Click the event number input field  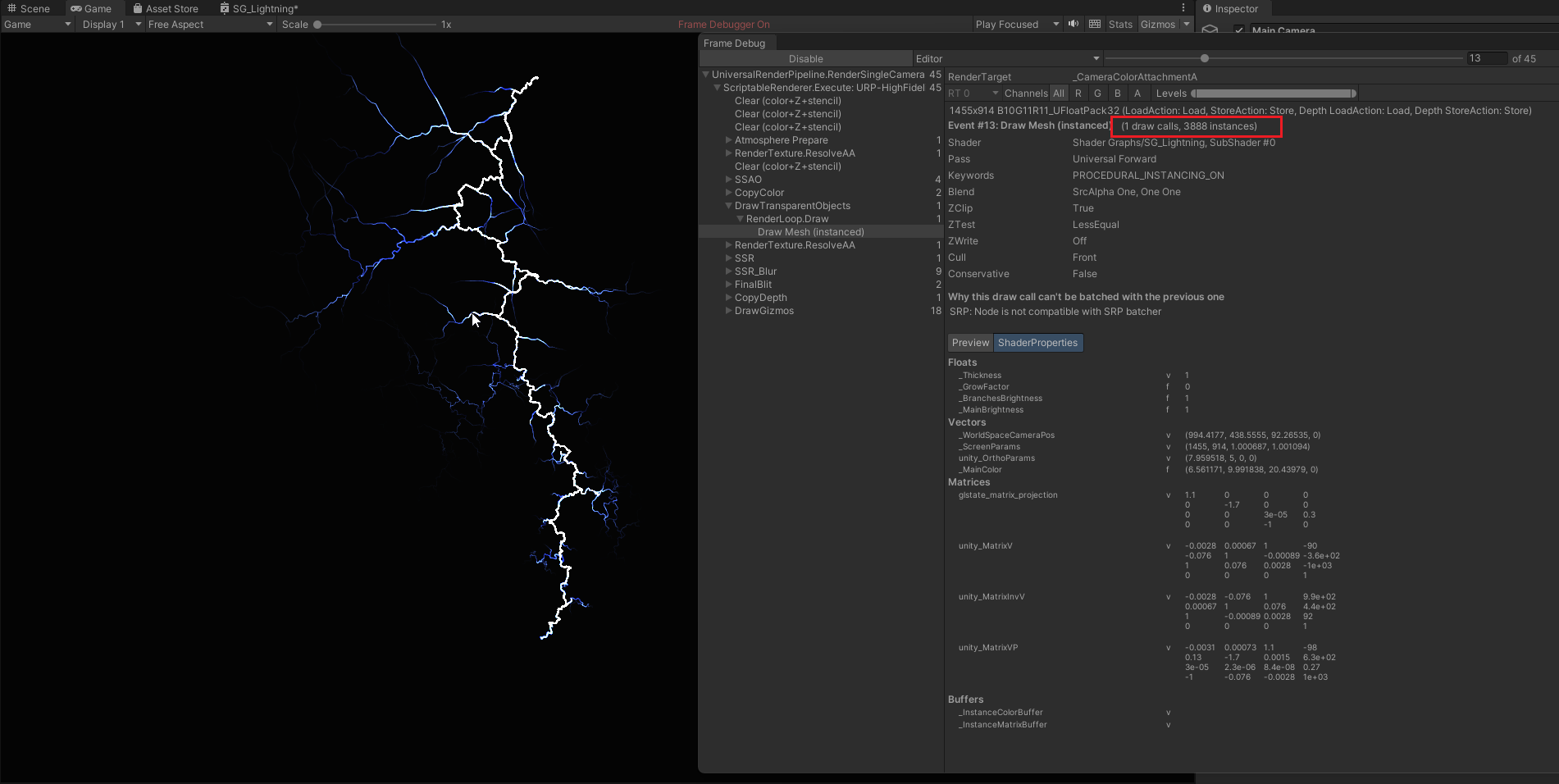pos(1486,58)
